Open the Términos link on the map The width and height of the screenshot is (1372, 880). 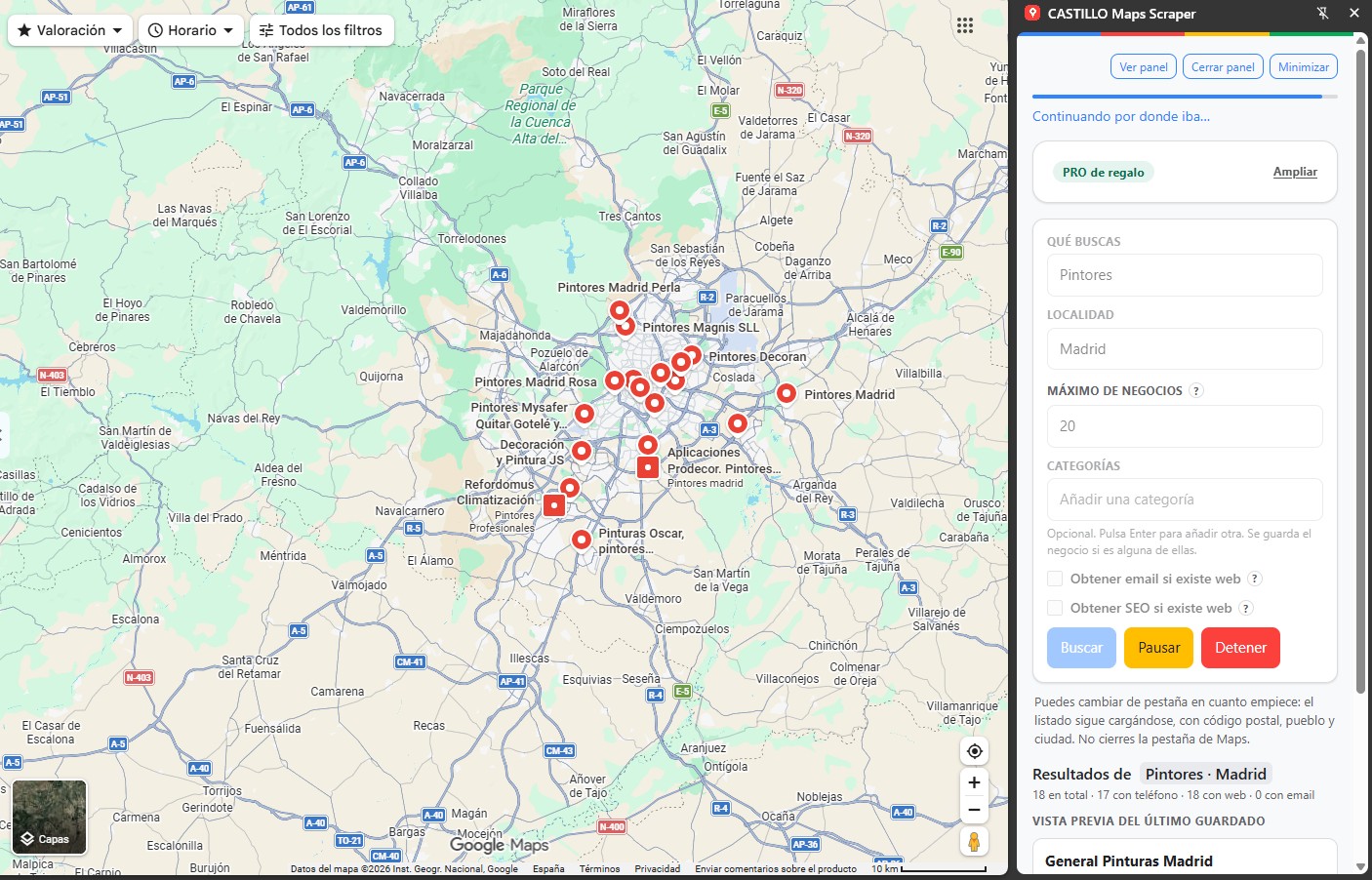(599, 868)
